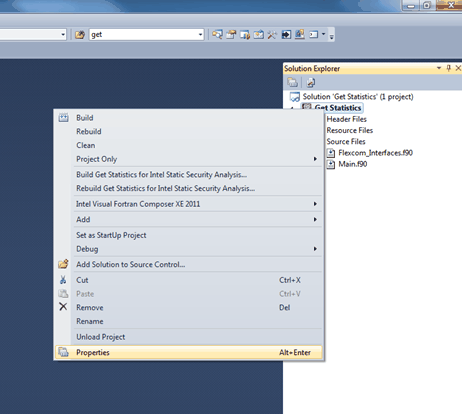Viewport: 462px width, 414px height.
Task: Select the Get Statistics project node
Action: [338, 108]
